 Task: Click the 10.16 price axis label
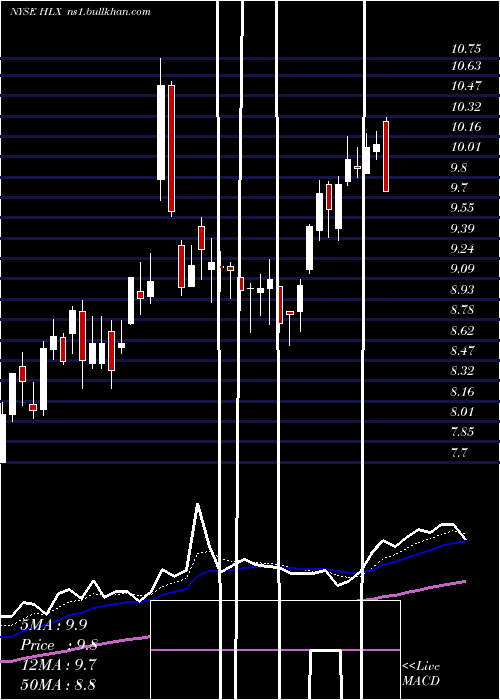pos(466,127)
